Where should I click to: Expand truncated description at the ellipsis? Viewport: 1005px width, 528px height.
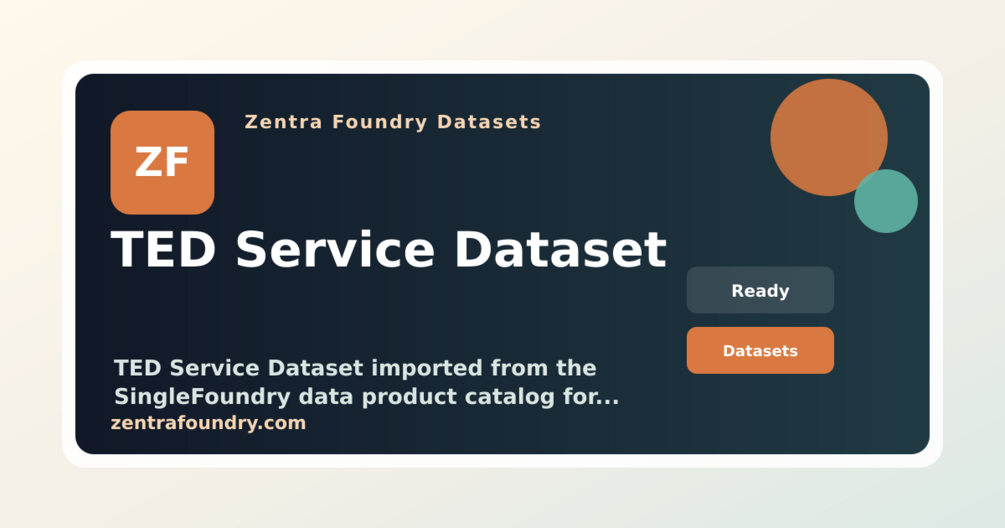[606, 397]
